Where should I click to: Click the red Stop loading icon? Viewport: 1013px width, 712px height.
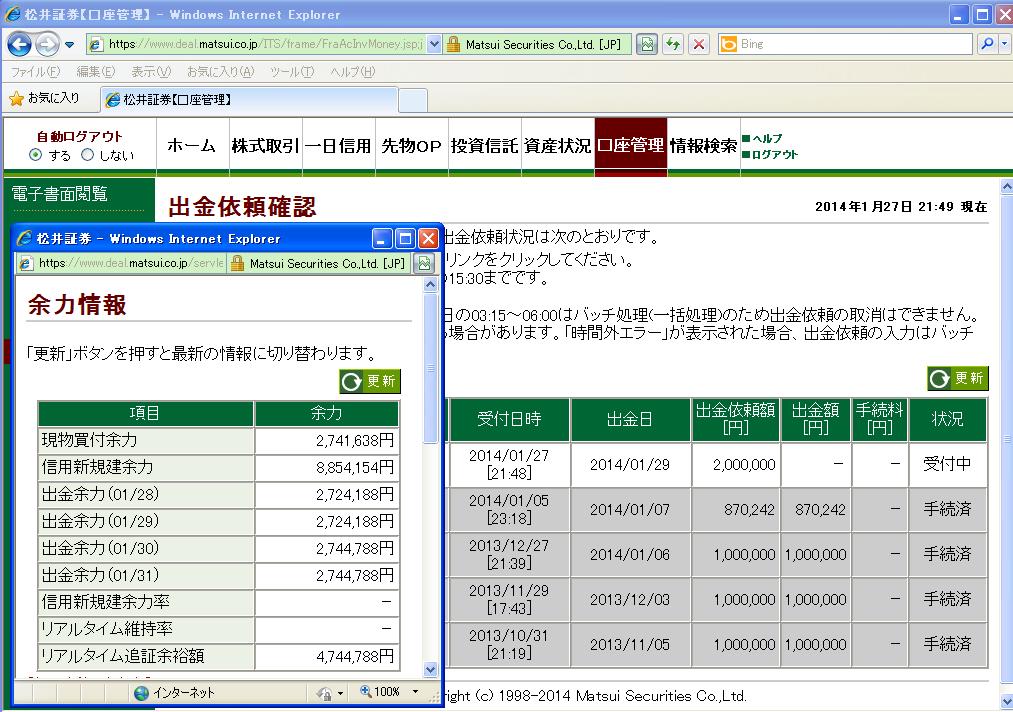coord(698,44)
